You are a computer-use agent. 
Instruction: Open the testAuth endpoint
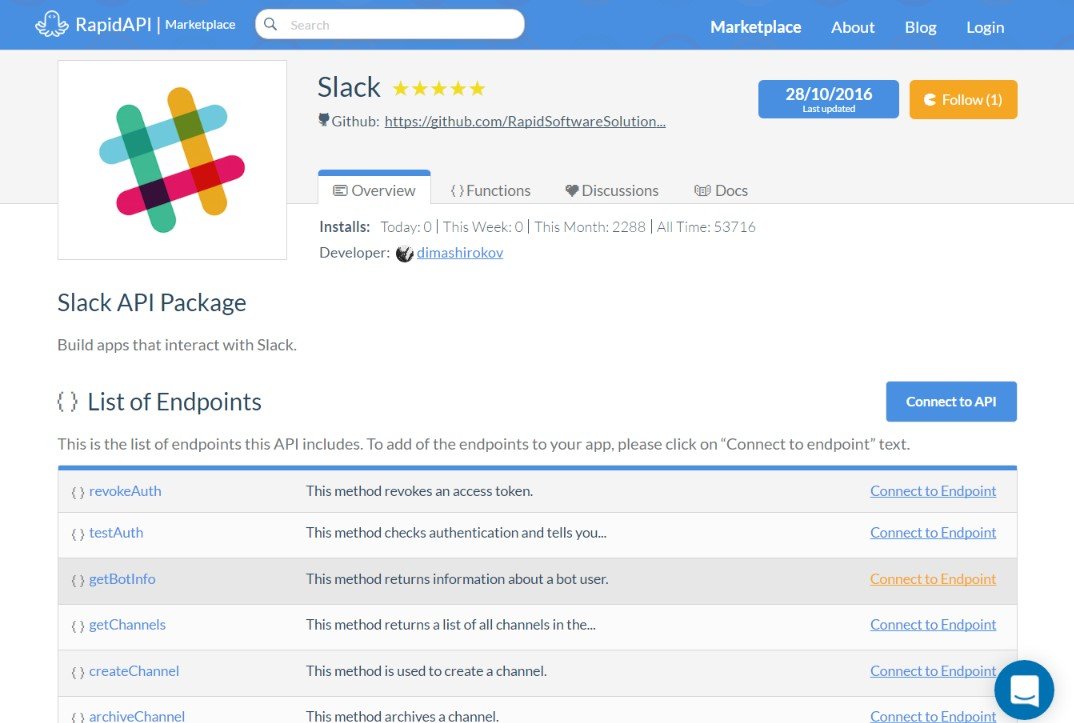(x=116, y=533)
